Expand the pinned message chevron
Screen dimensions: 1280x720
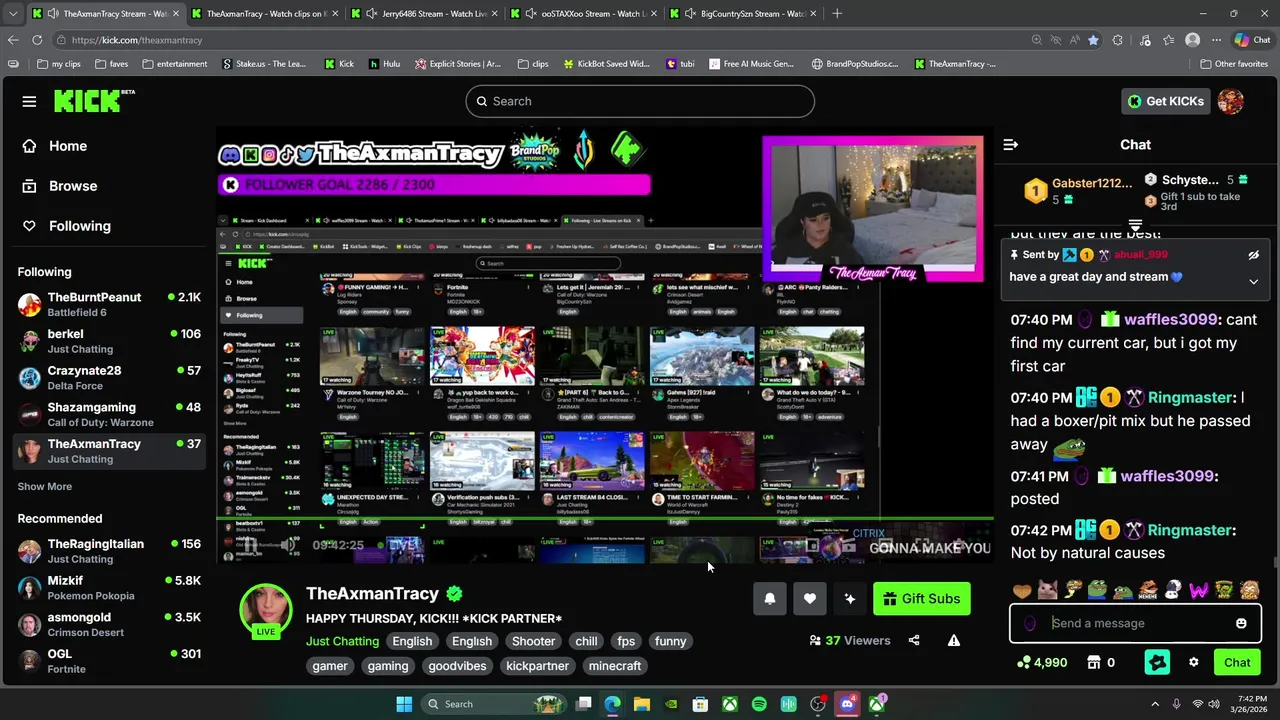1253,282
